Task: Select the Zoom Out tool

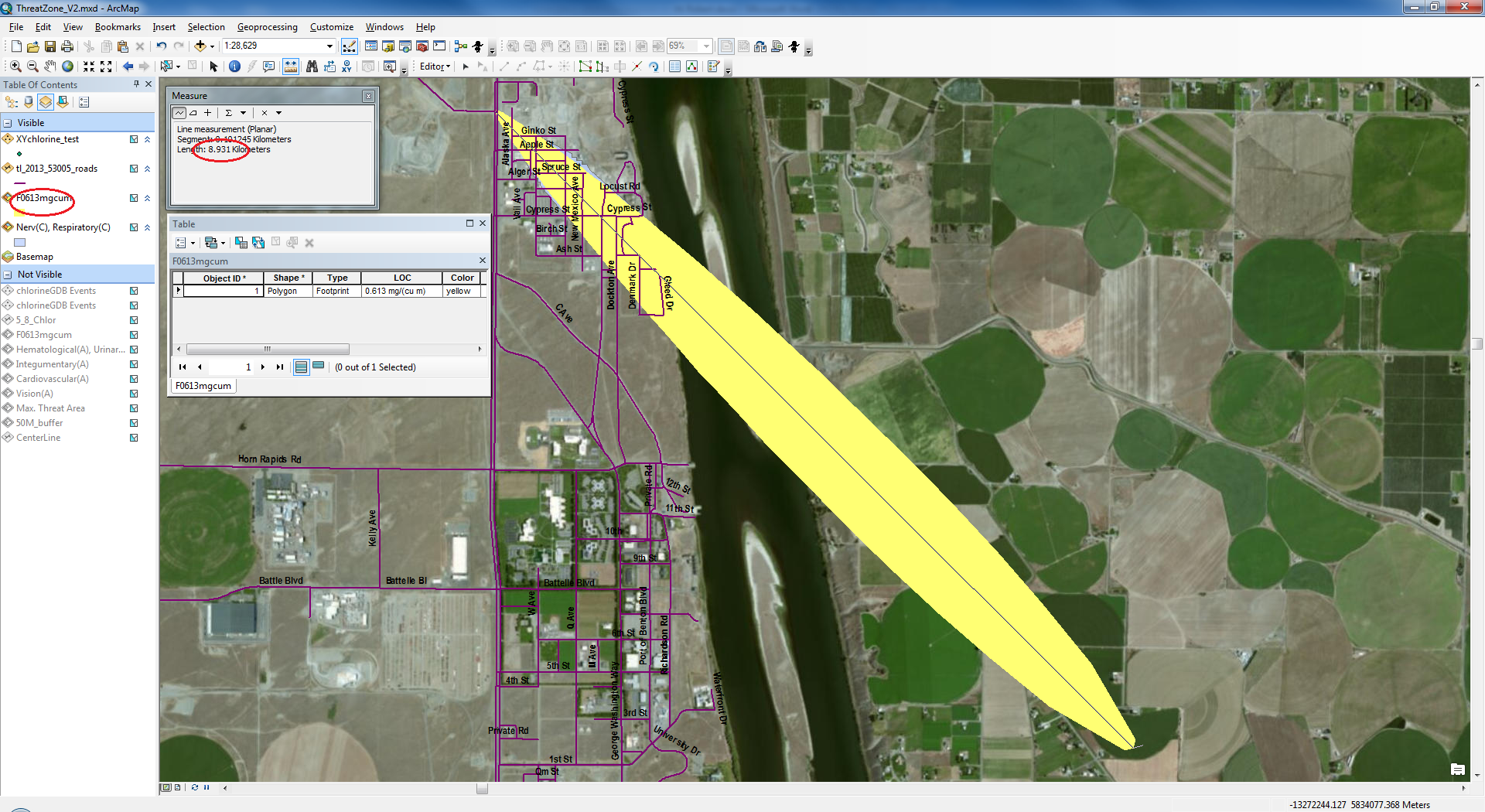Action: click(32, 67)
